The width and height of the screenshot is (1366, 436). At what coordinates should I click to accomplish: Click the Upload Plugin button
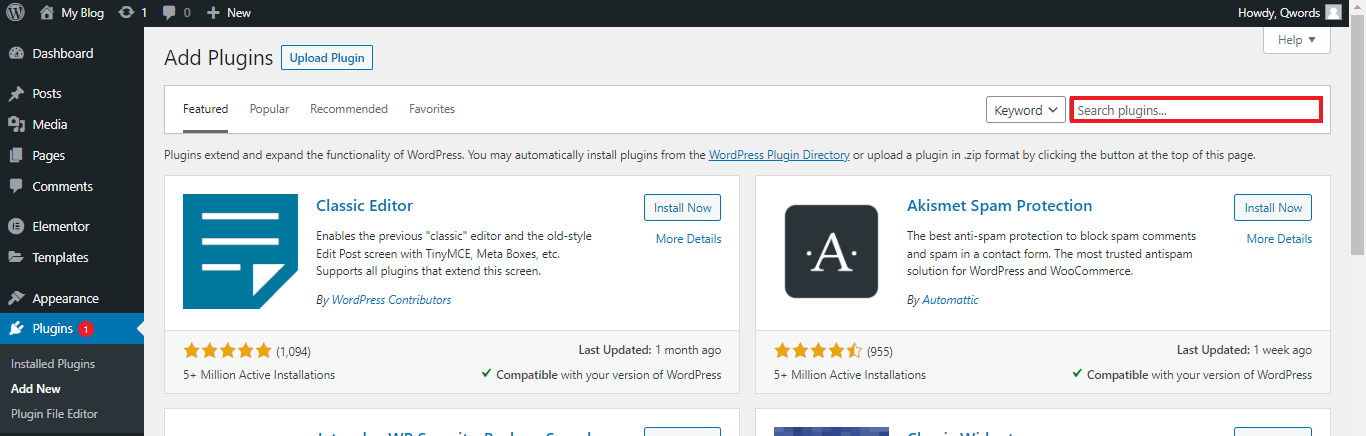tap(327, 58)
